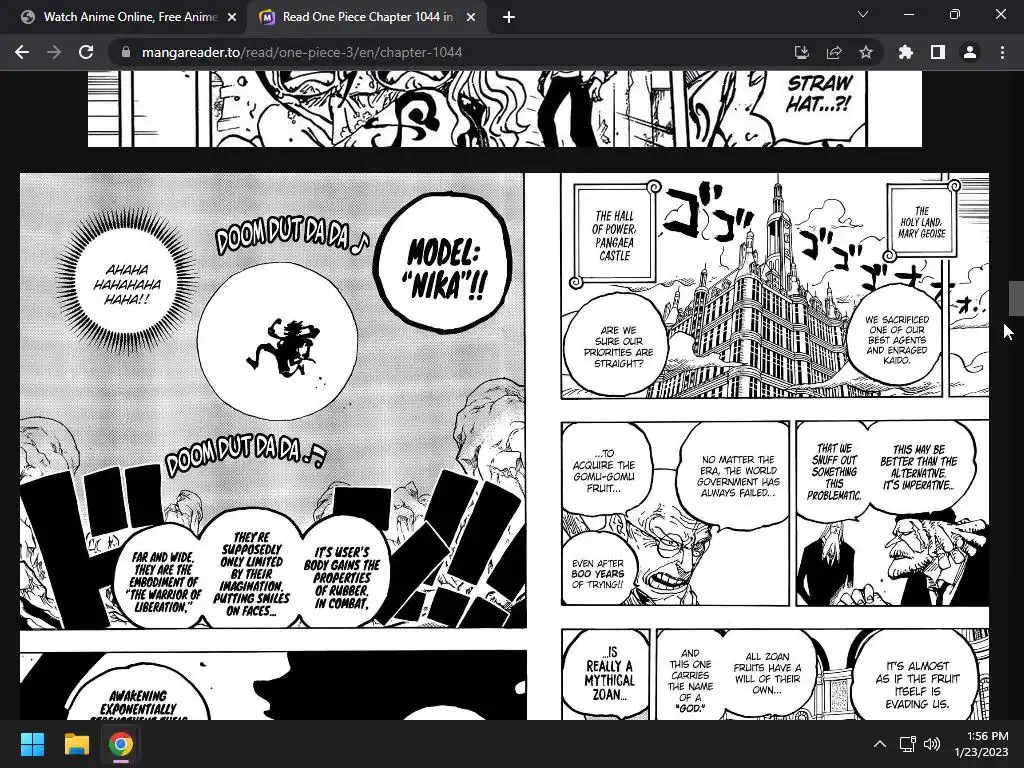Image resolution: width=1024 pixels, height=768 pixels.
Task: Expand the tab search chevron
Action: point(863,14)
